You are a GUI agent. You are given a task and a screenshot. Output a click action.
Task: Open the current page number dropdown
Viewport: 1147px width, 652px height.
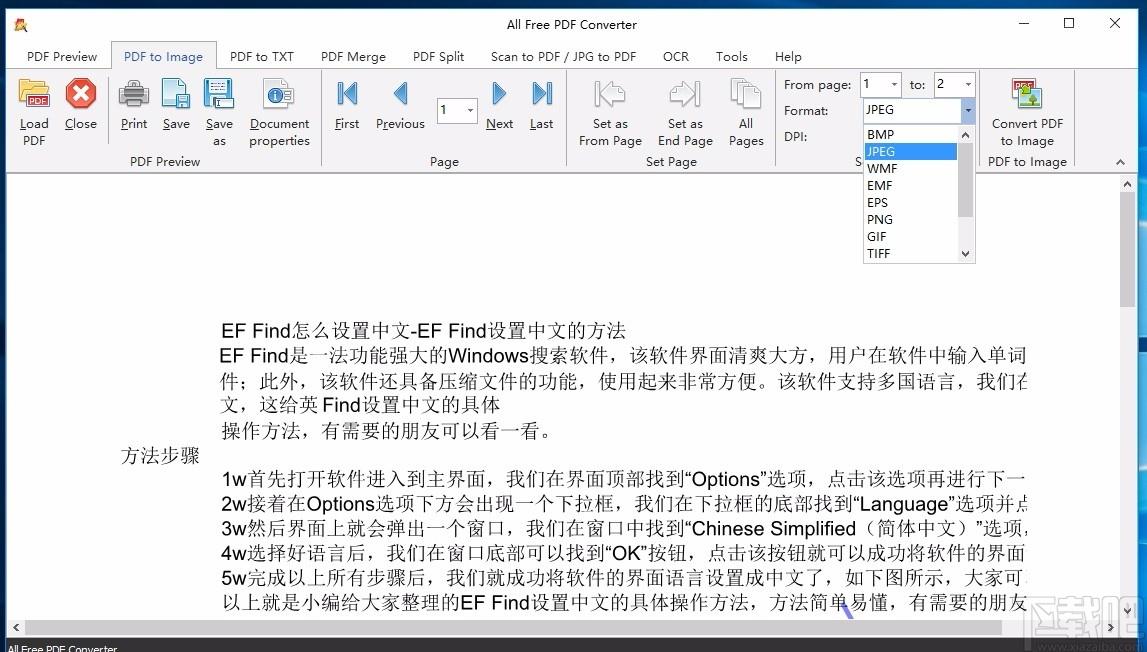click(x=470, y=110)
